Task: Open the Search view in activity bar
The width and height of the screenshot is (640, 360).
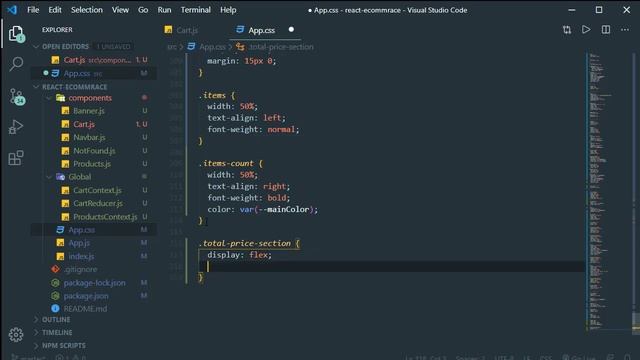Action: tap(16, 64)
